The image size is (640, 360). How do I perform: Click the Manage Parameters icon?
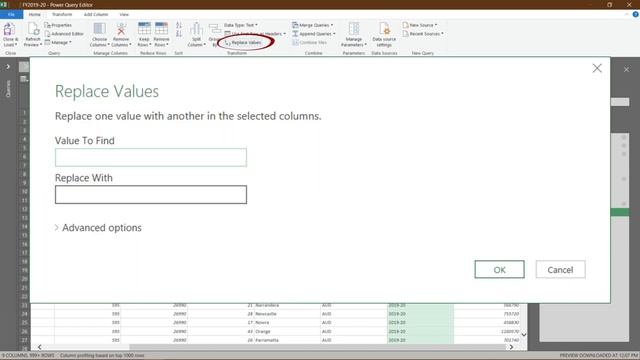tap(353, 29)
